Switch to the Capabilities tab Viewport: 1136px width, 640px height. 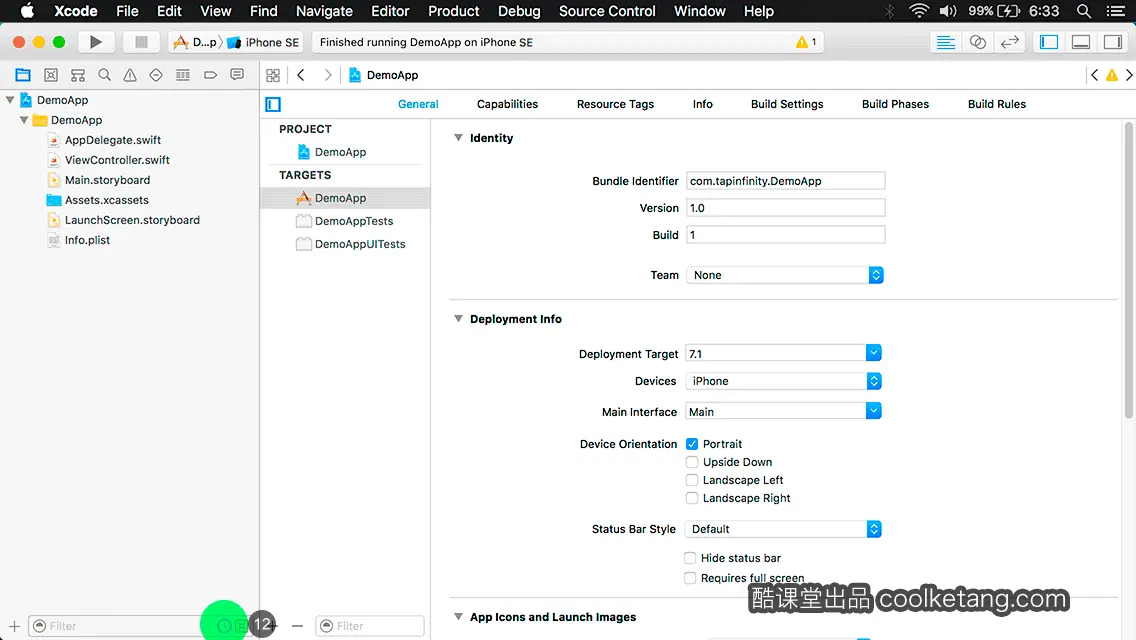click(x=507, y=104)
